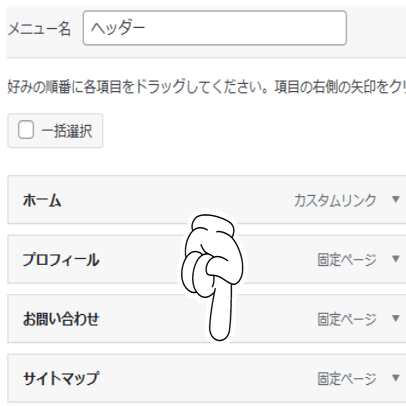
Task: Select the お問い合わせ menu item title
Action: (61, 319)
